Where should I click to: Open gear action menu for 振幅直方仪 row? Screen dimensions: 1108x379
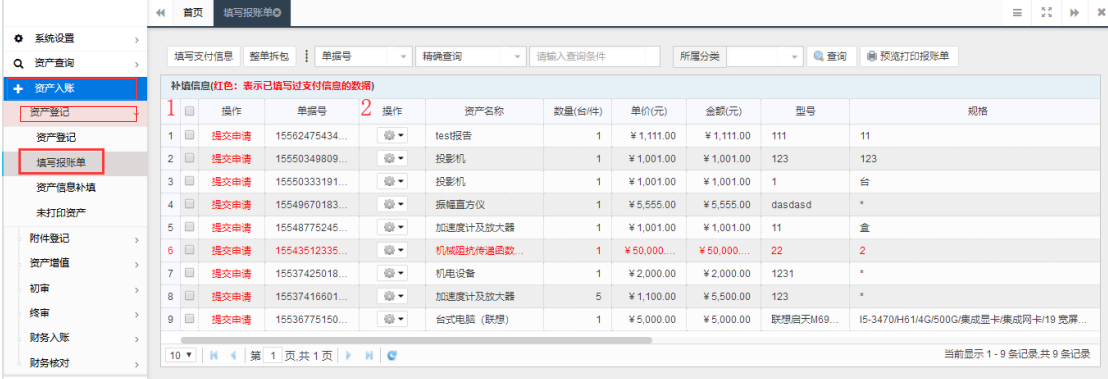[392, 204]
